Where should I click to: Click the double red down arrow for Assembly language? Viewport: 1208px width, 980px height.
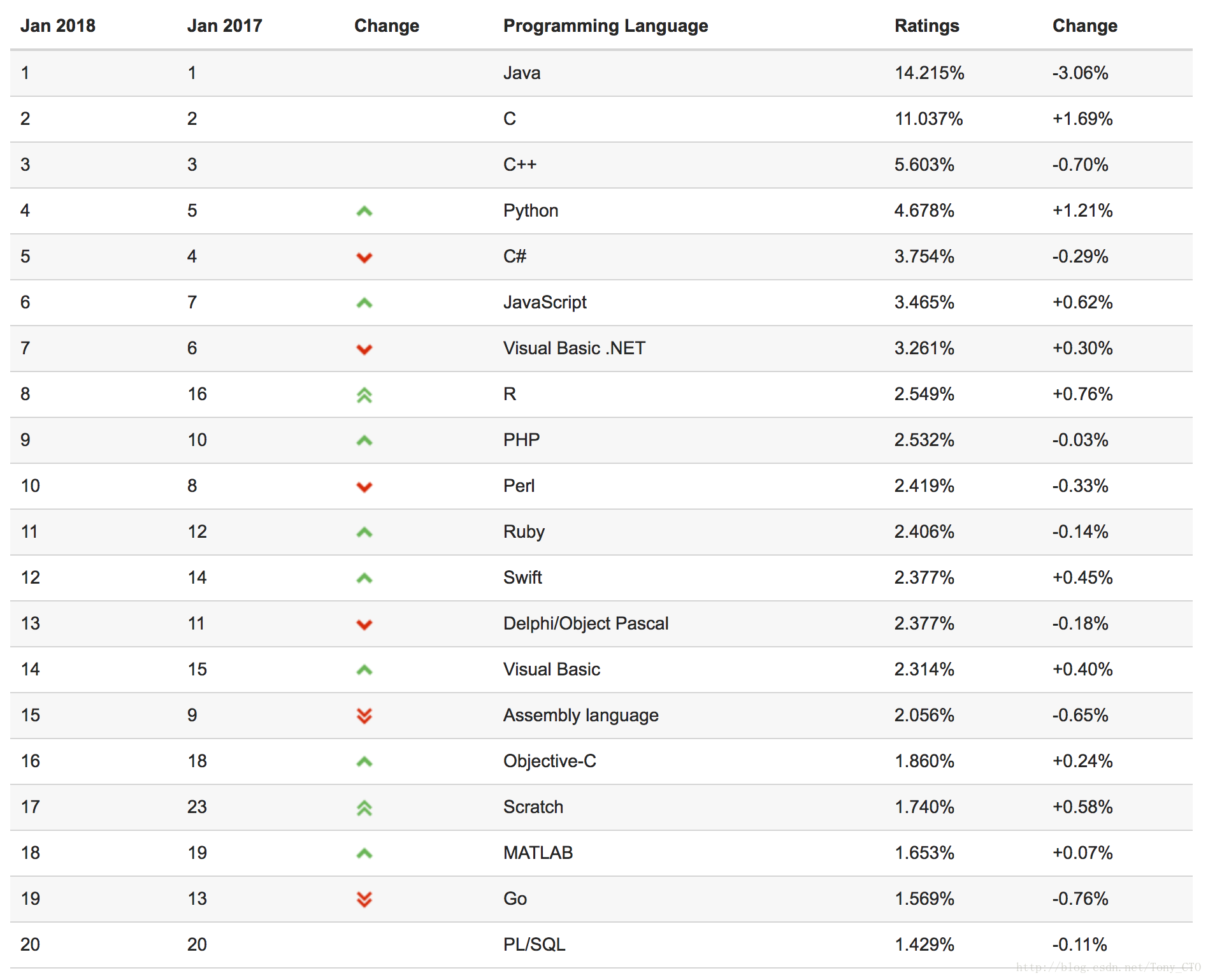tap(364, 716)
